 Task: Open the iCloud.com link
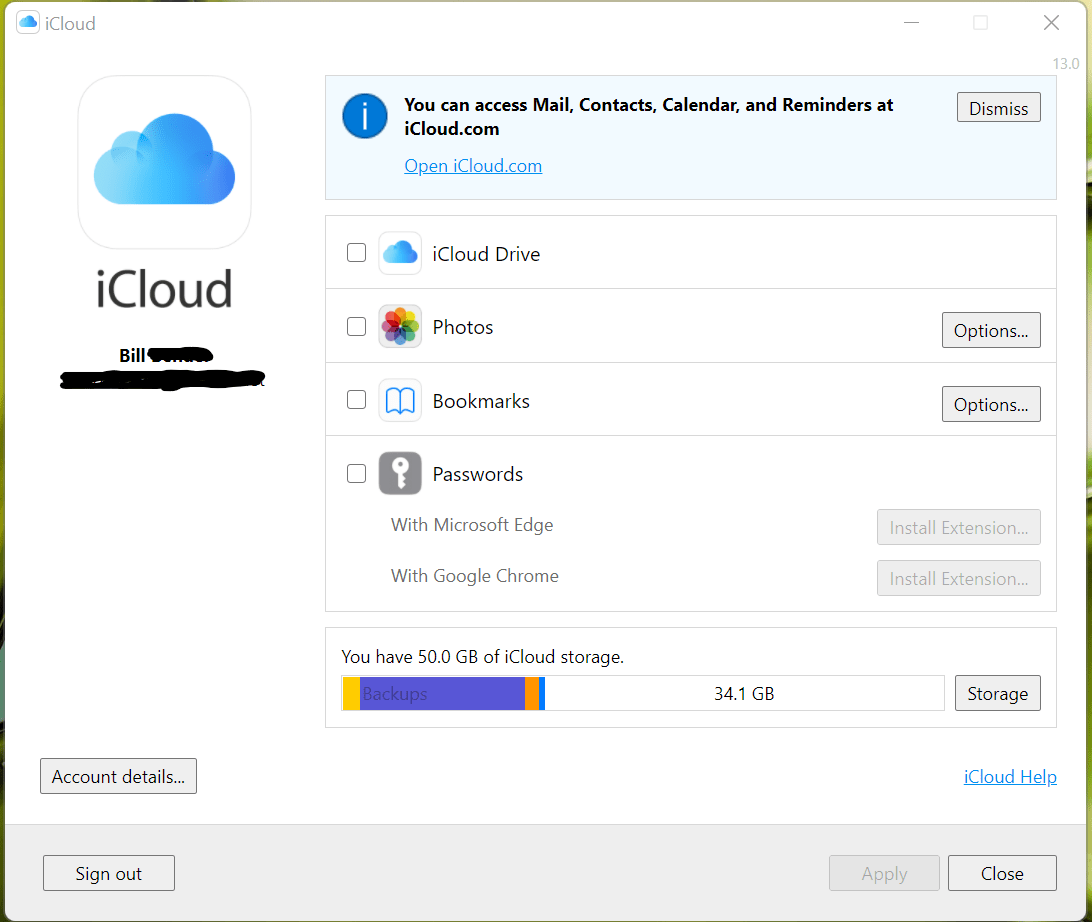(473, 166)
